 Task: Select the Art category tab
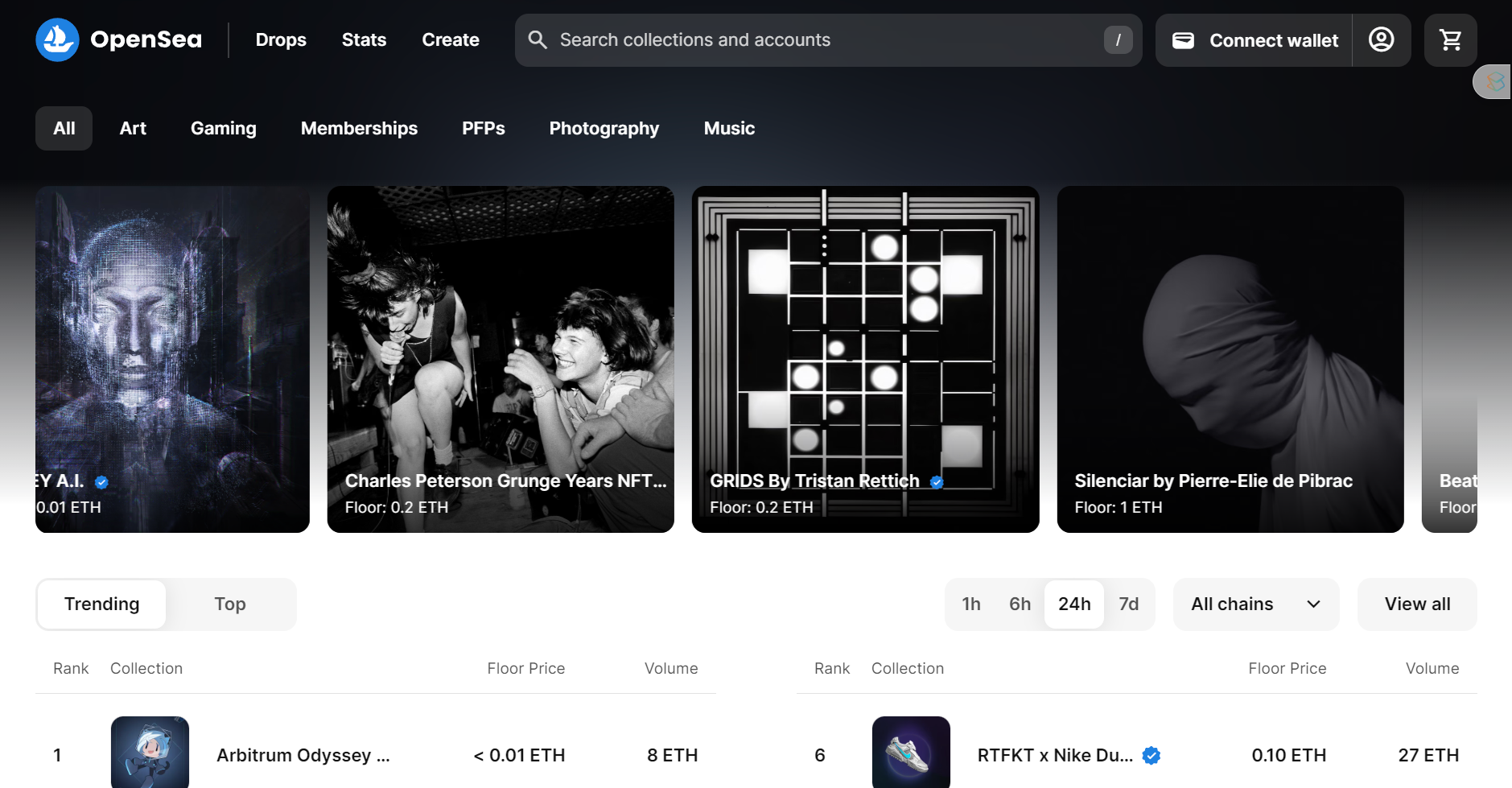(133, 128)
